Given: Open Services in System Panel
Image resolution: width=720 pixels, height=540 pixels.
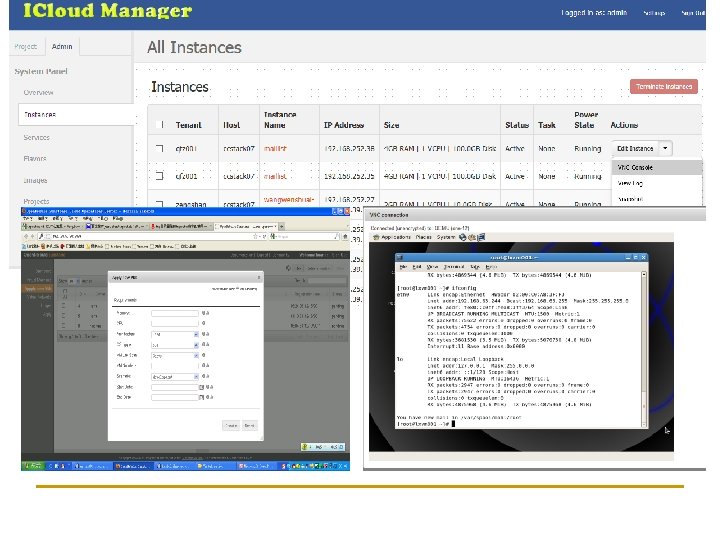Looking at the screenshot, I should [37, 137].
